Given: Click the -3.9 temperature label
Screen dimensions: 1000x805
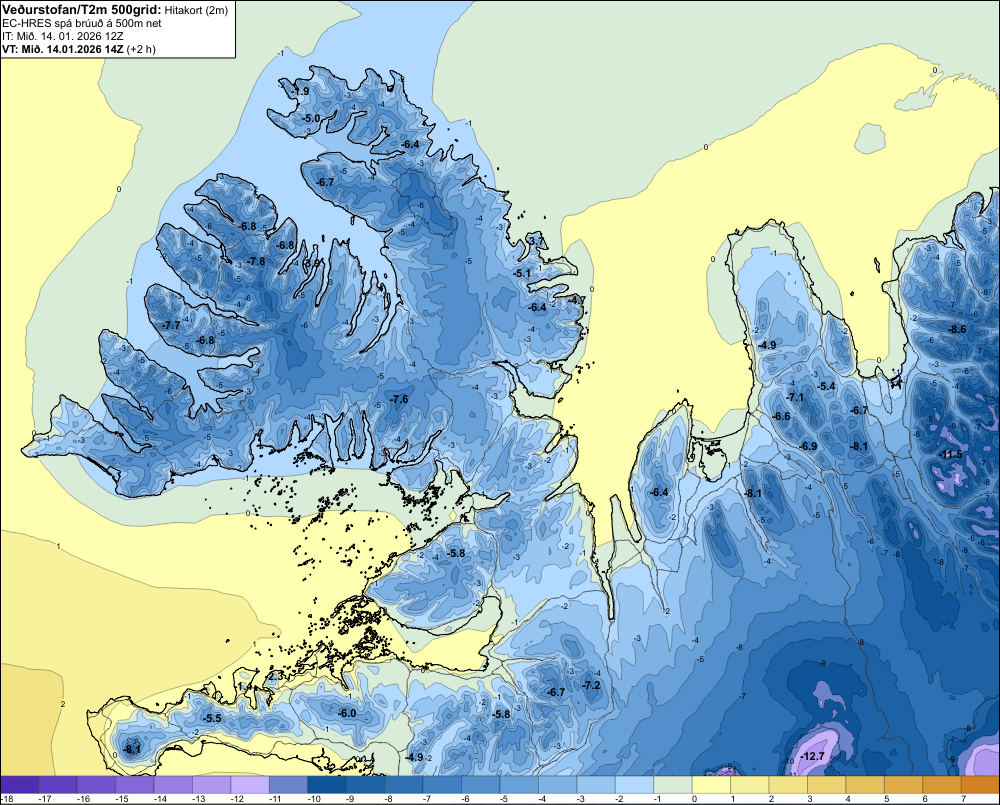Looking at the screenshot, I should pyautogui.click(x=311, y=263).
